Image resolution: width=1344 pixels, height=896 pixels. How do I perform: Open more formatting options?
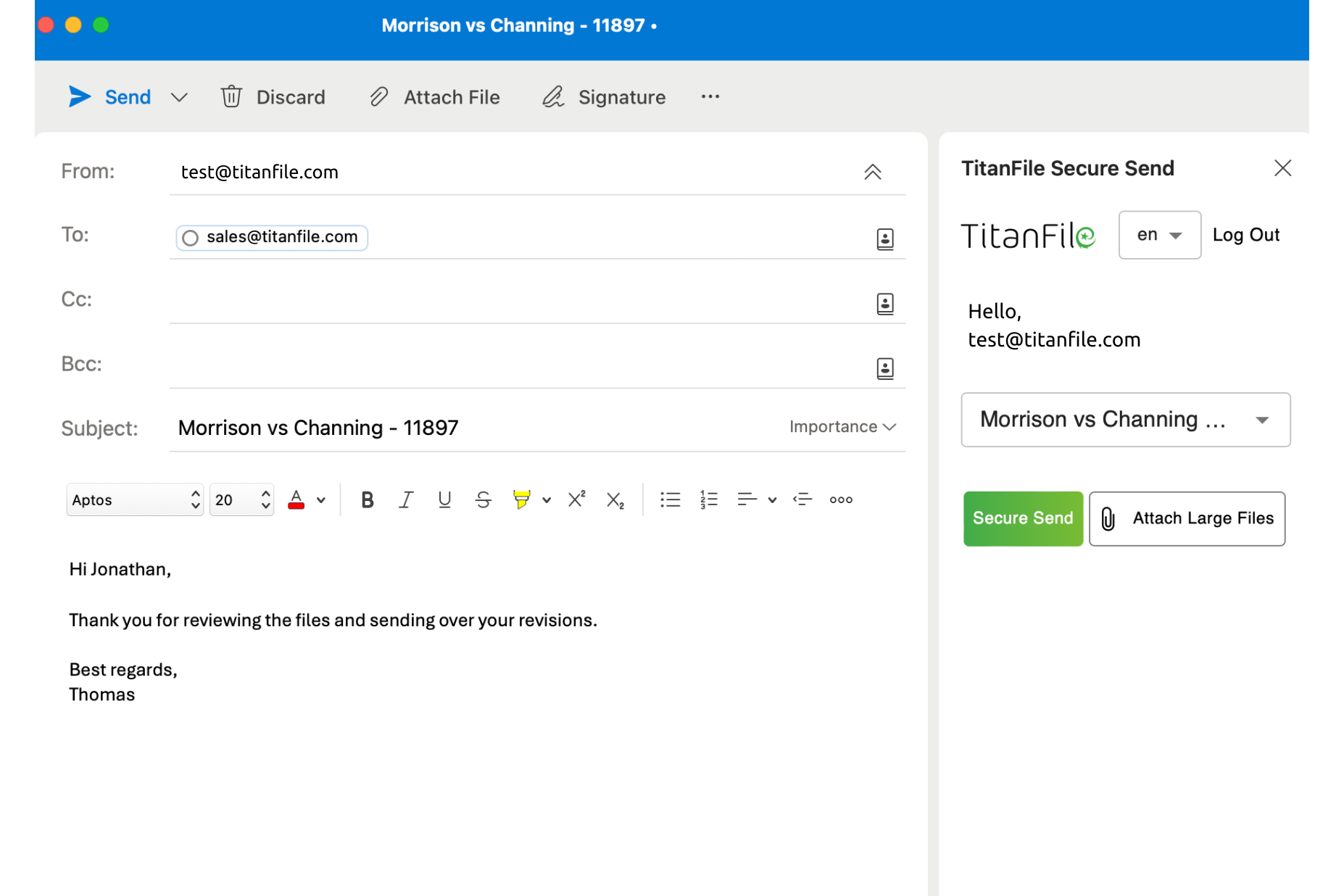tap(841, 499)
